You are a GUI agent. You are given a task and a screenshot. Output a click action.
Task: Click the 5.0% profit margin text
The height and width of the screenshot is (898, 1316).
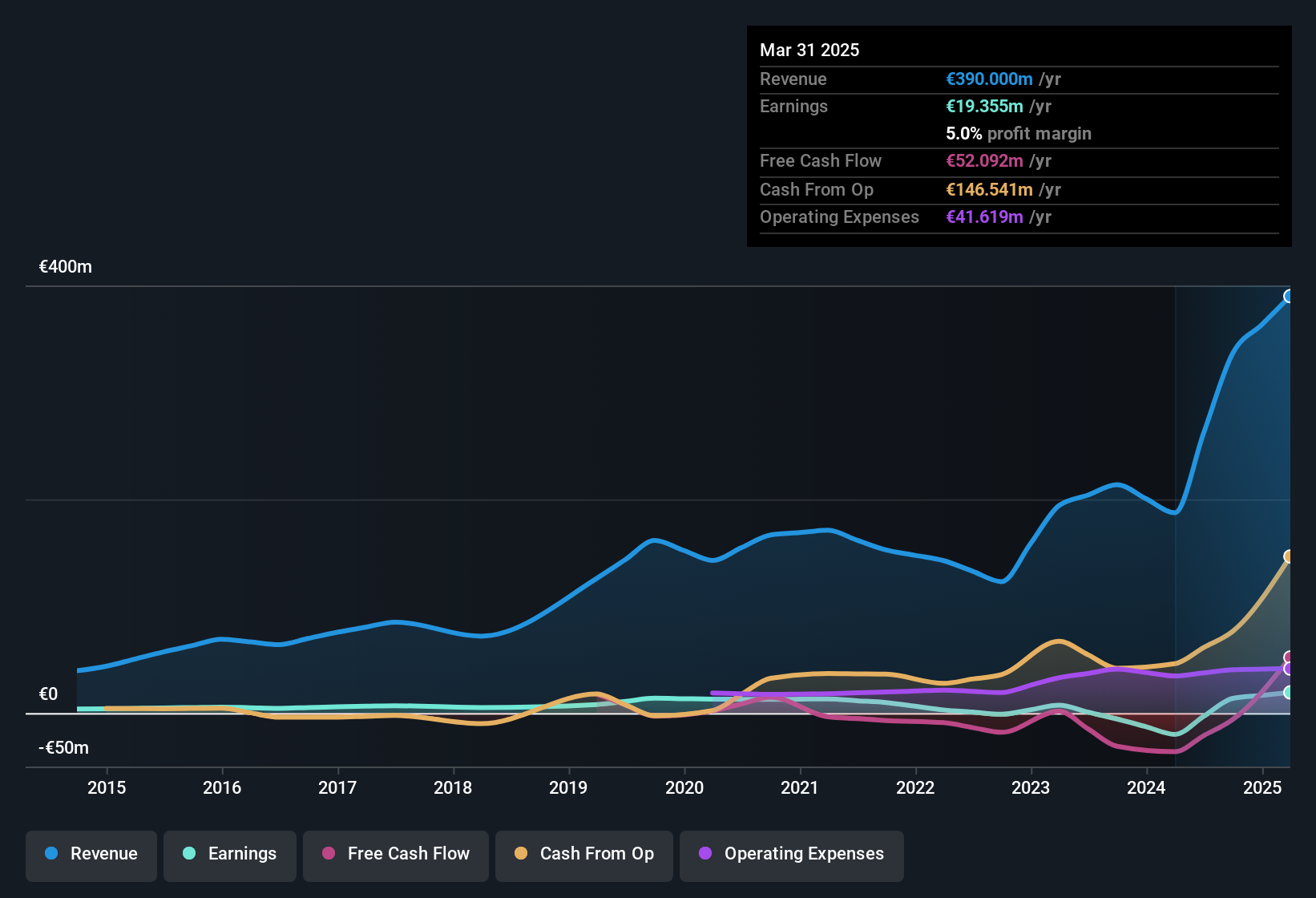(x=1019, y=133)
